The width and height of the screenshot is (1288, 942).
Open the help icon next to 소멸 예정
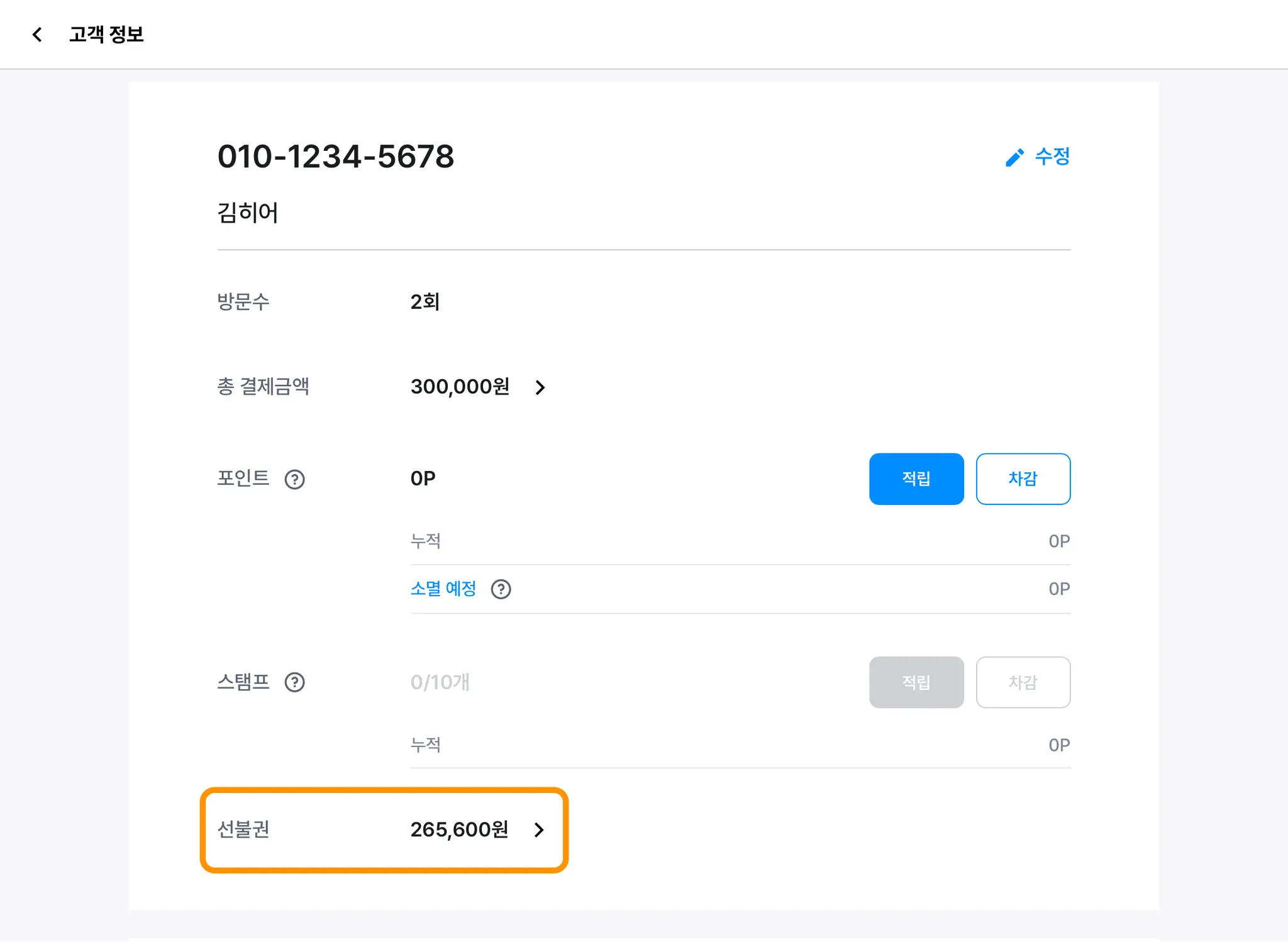point(501,589)
